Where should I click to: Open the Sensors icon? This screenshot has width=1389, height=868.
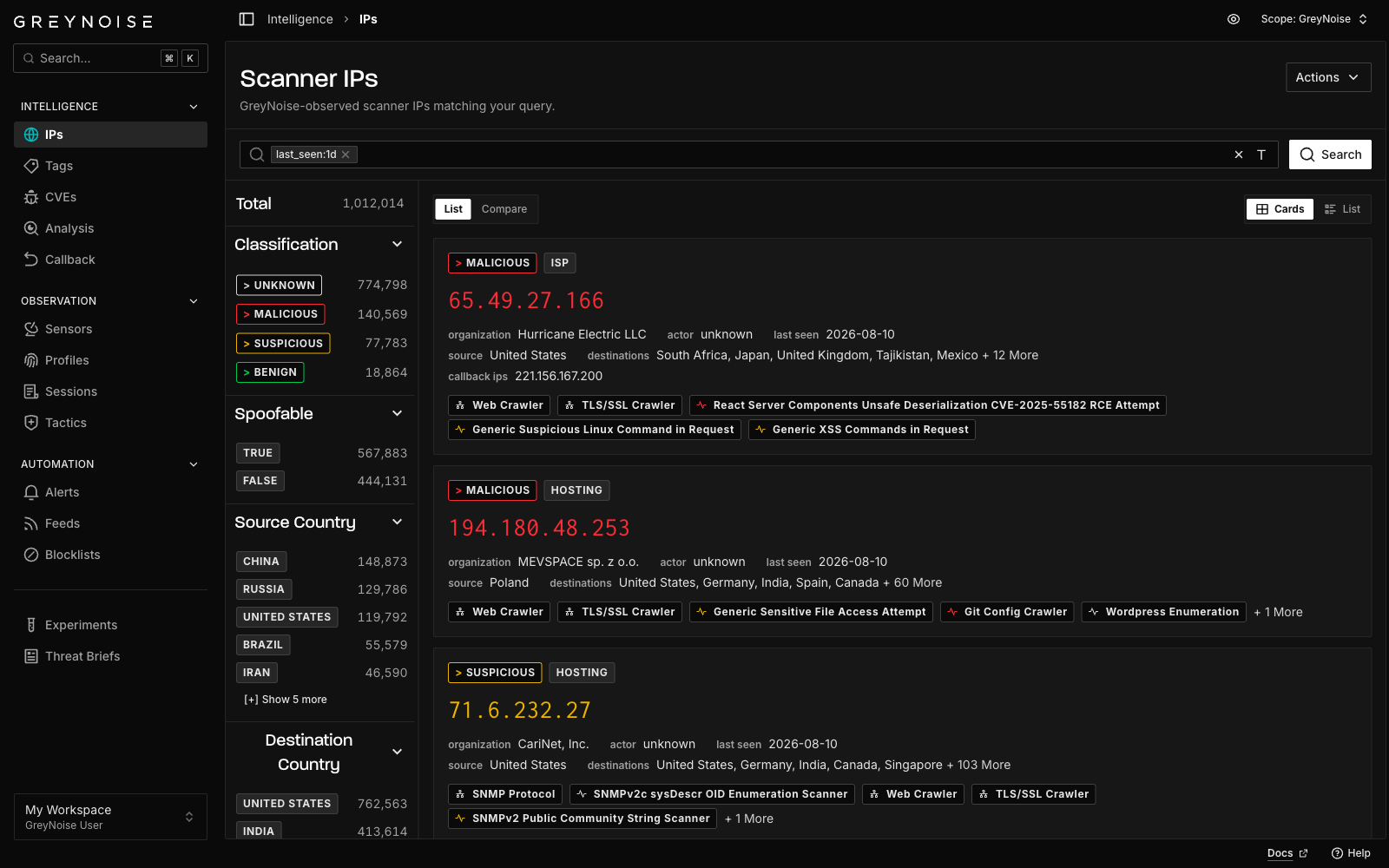click(x=31, y=329)
